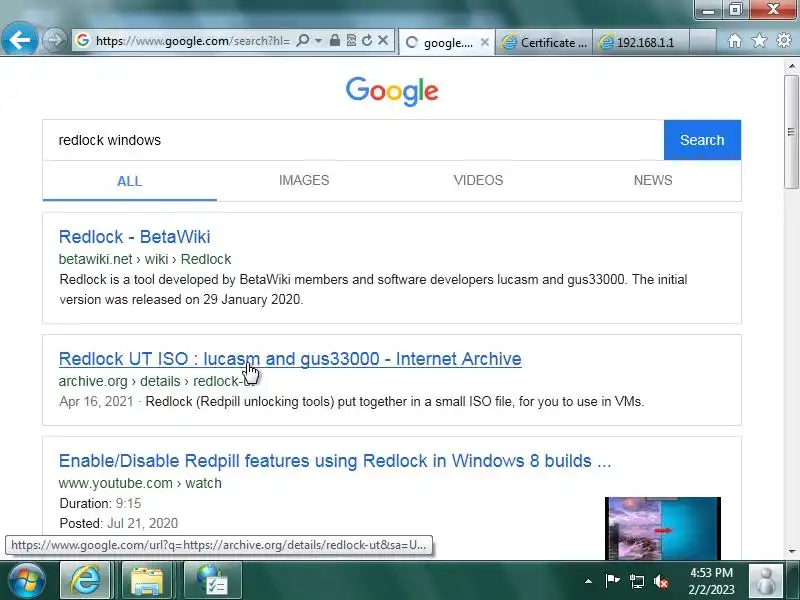Screen dimensions: 800x600
Task: Click the muted volume tray icon
Action: (661, 581)
